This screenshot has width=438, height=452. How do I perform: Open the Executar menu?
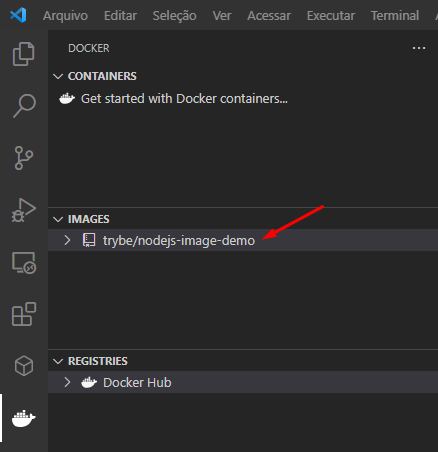pyautogui.click(x=331, y=16)
